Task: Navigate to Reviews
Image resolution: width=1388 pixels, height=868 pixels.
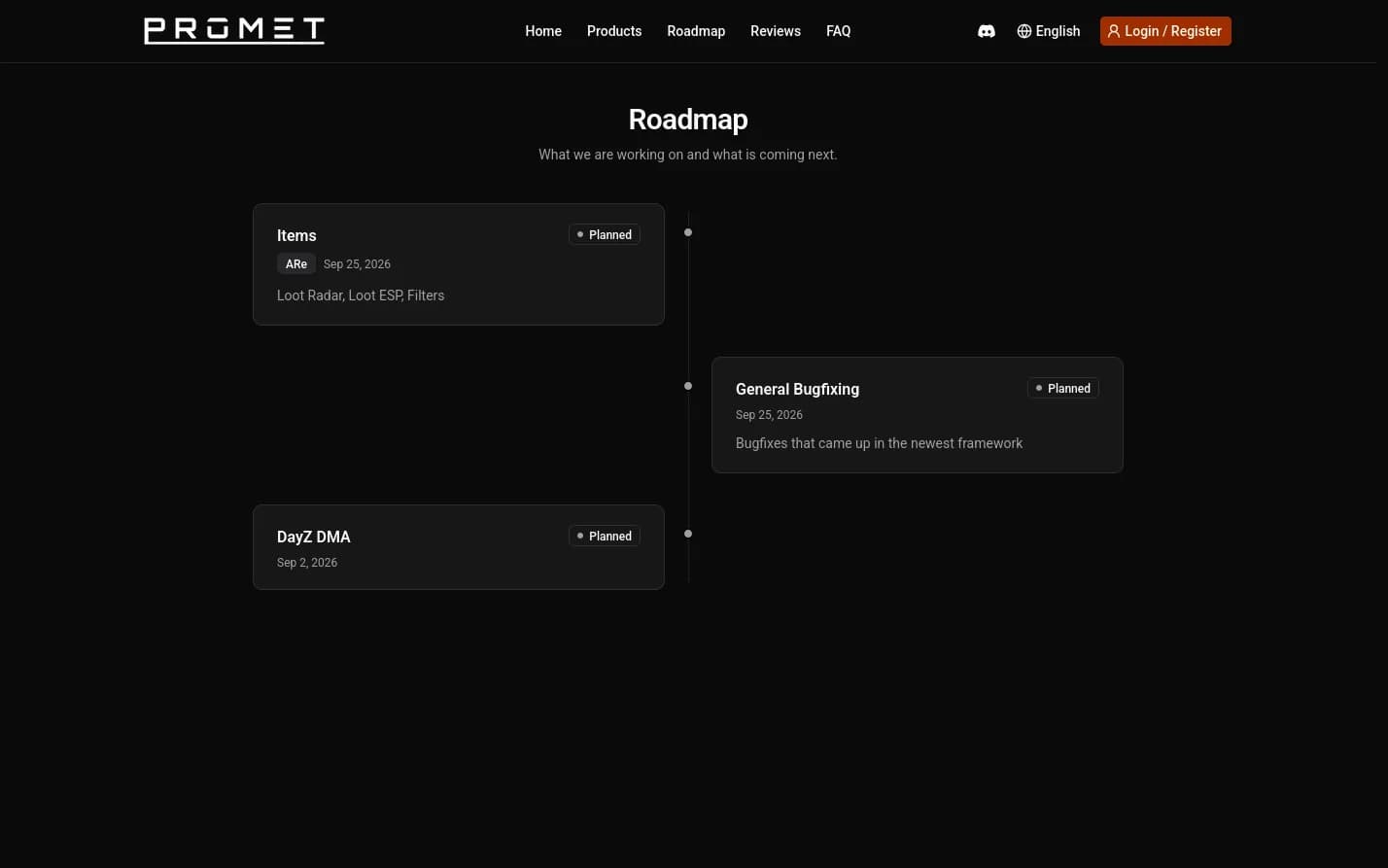Action: click(776, 31)
